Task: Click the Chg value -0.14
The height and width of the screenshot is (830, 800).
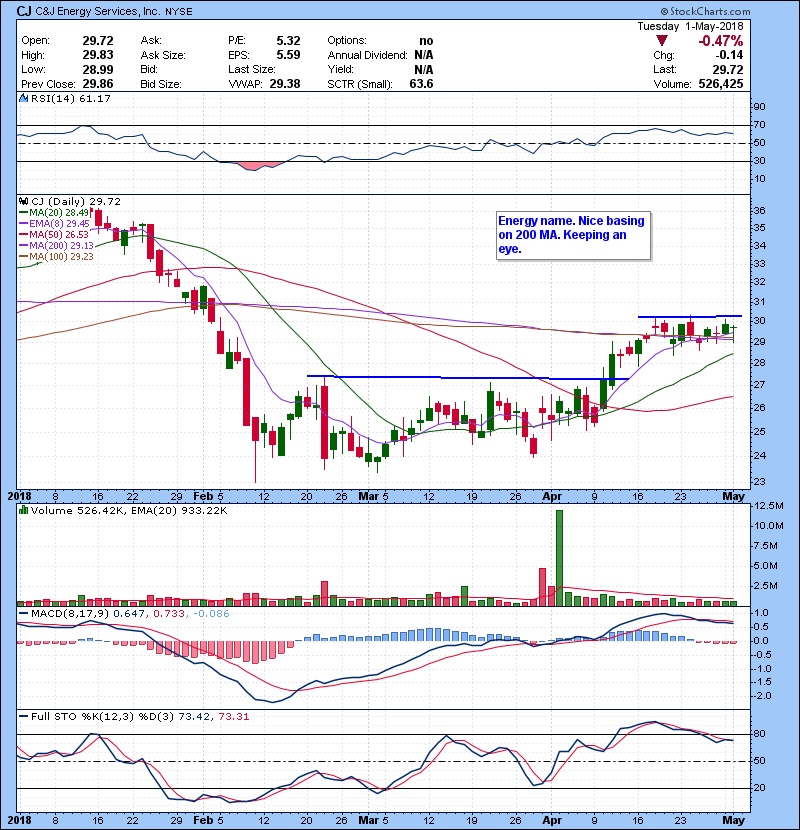Action: (x=729, y=55)
